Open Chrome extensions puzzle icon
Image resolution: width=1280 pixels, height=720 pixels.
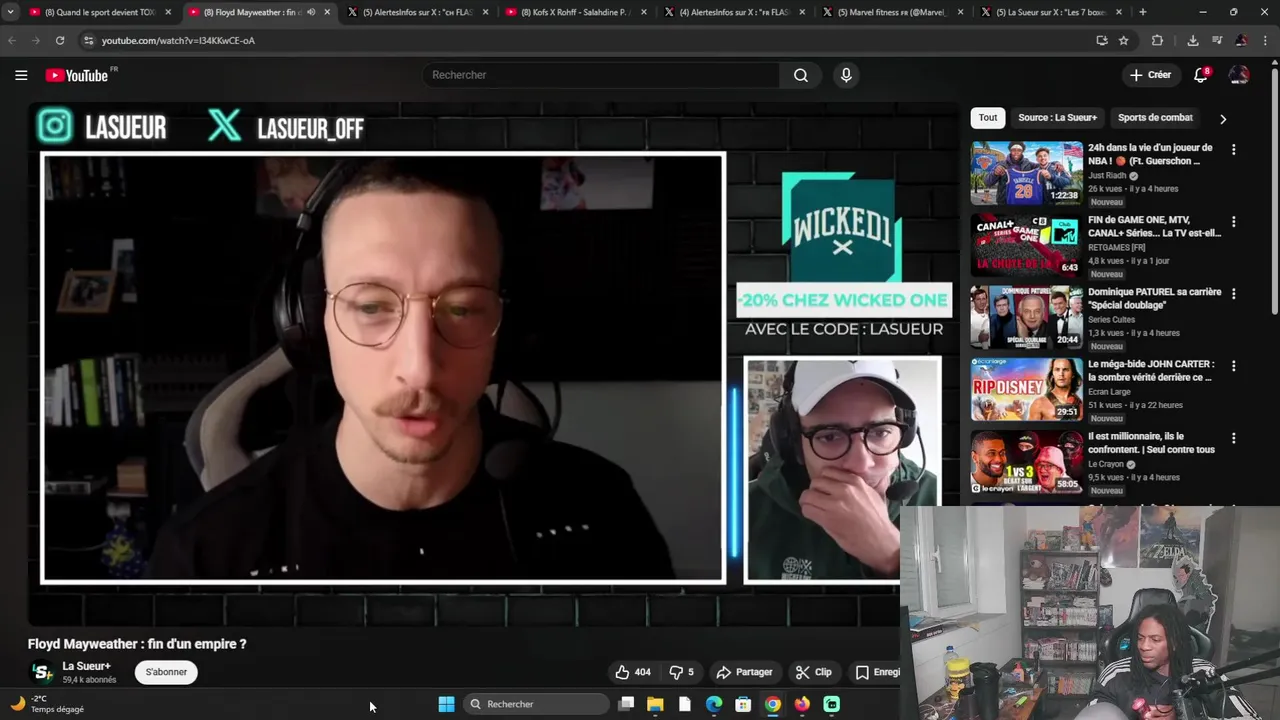[1157, 40]
